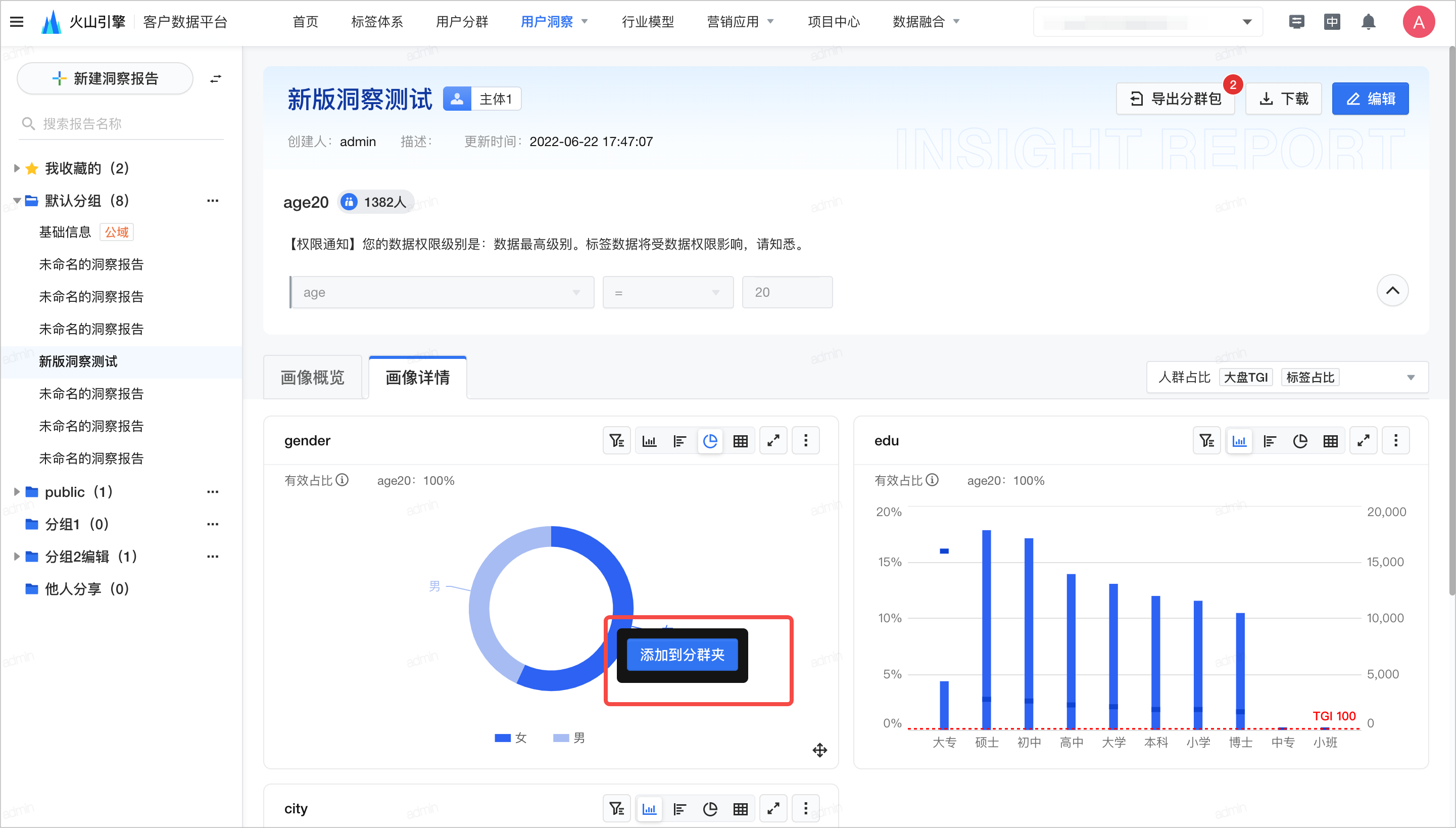The image size is (1456, 828).
Task: Select 画像详情 tab
Action: 417,377
